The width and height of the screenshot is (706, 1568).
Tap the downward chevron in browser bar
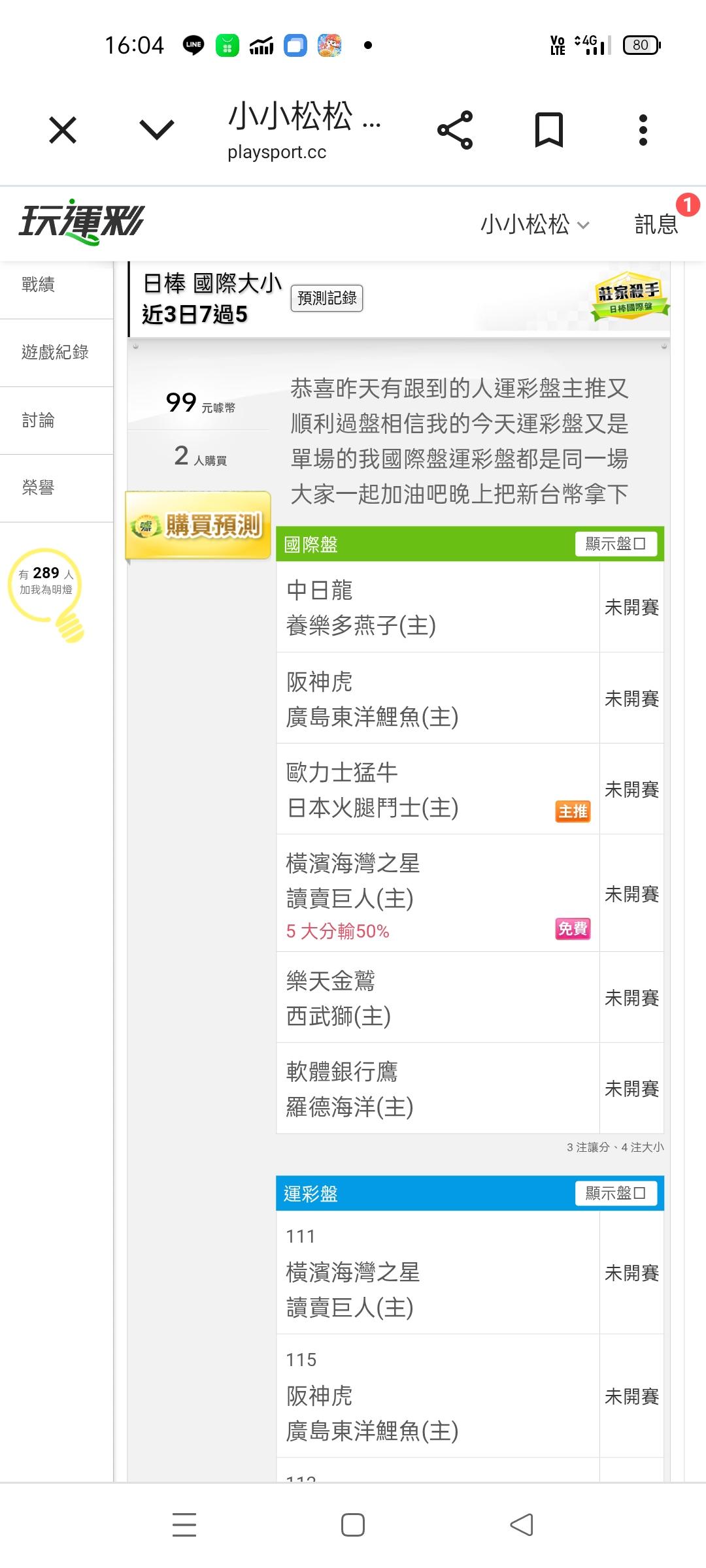157,130
